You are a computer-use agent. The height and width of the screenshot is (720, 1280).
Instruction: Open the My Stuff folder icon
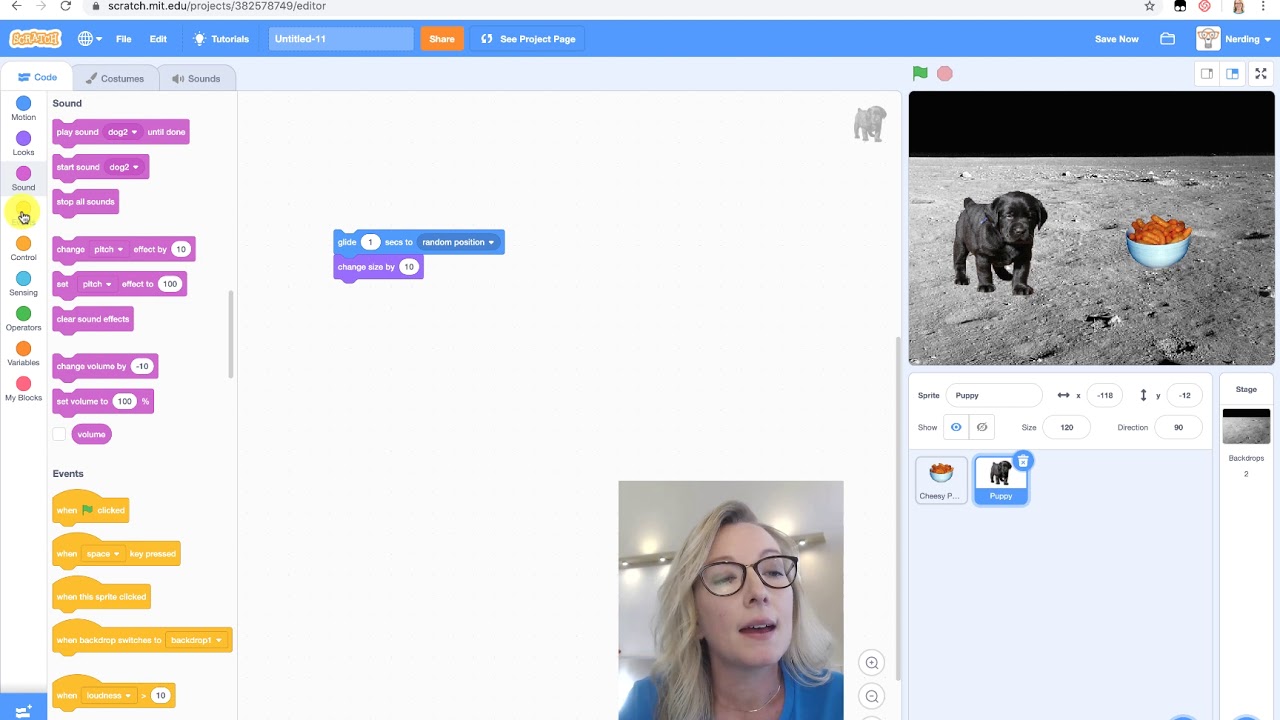(1167, 39)
